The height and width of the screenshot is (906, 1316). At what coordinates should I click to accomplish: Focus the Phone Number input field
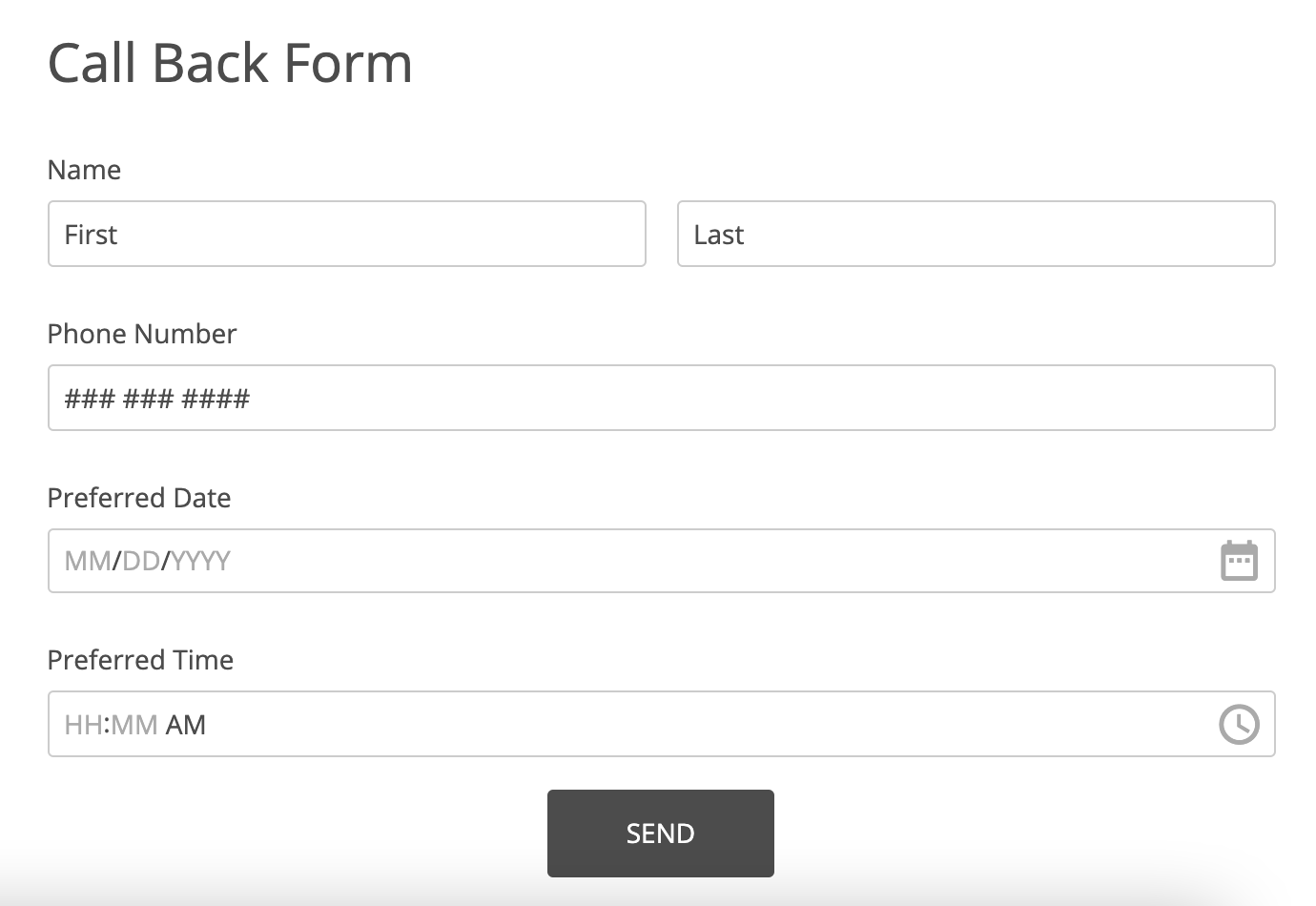coord(662,398)
